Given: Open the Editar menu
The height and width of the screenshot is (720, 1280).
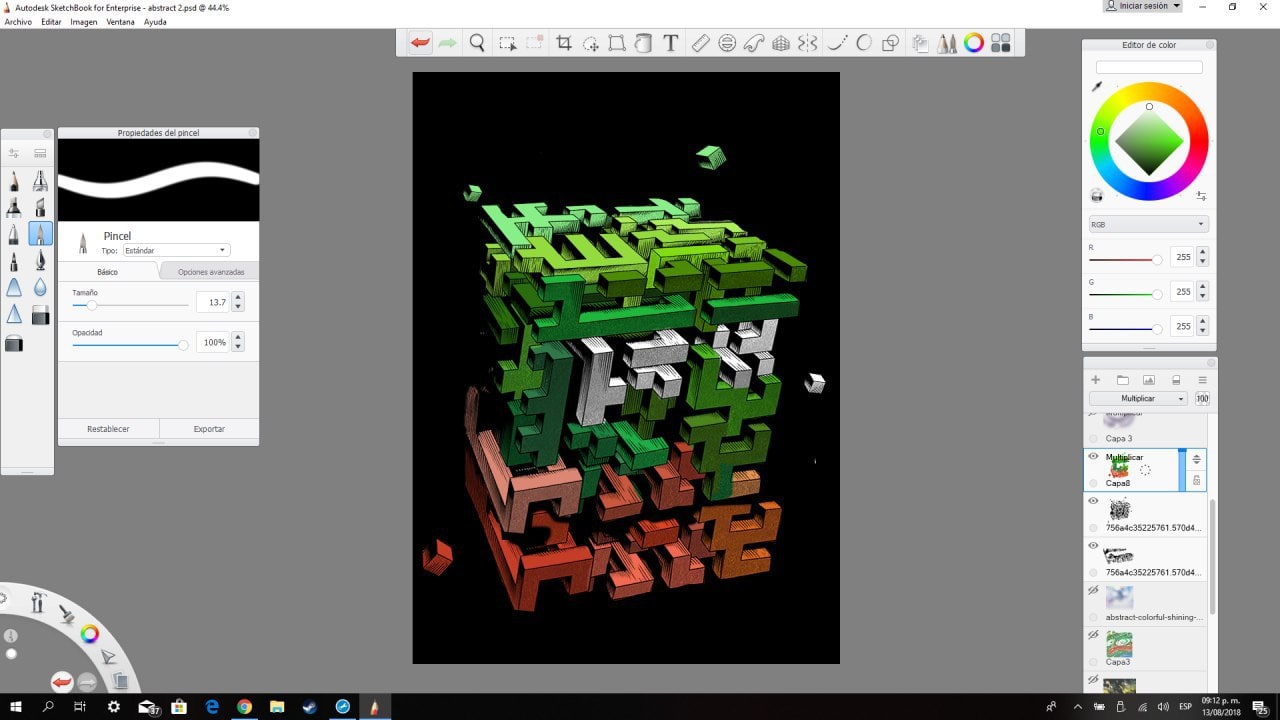Looking at the screenshot, I should pos(51,21).
